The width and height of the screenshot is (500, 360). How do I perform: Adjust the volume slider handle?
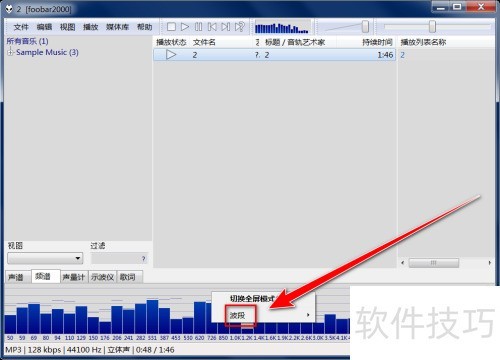pos(365,27)
